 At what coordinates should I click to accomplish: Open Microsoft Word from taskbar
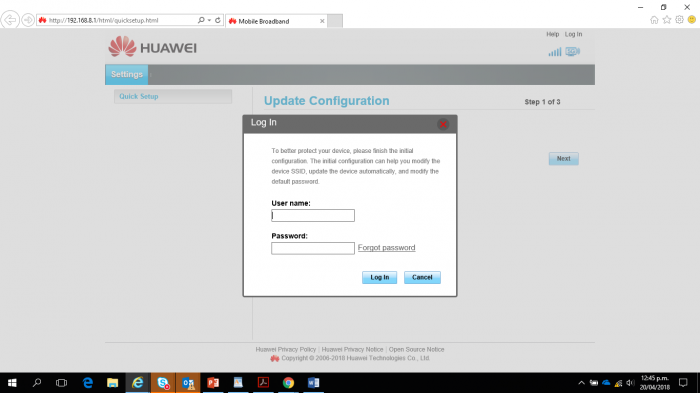(x=313, y=383)
